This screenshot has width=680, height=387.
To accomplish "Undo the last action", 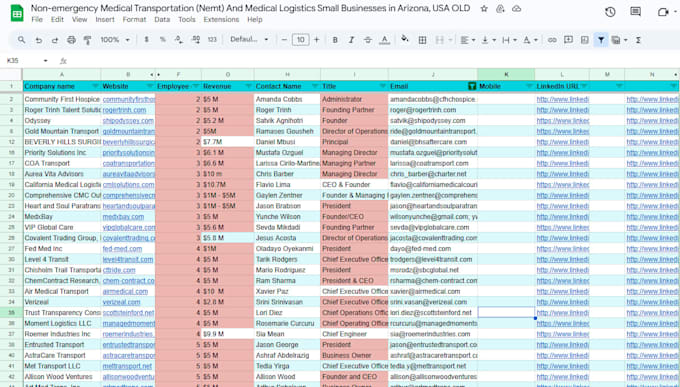I will tap(39, 40).
